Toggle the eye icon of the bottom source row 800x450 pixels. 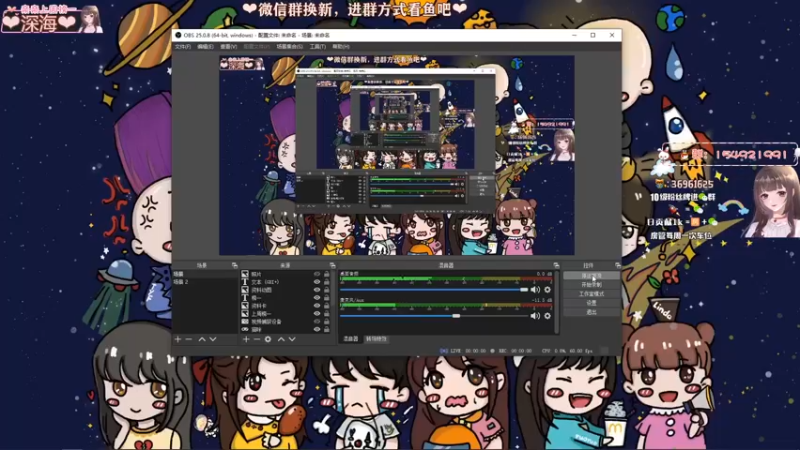pos(317,330)
